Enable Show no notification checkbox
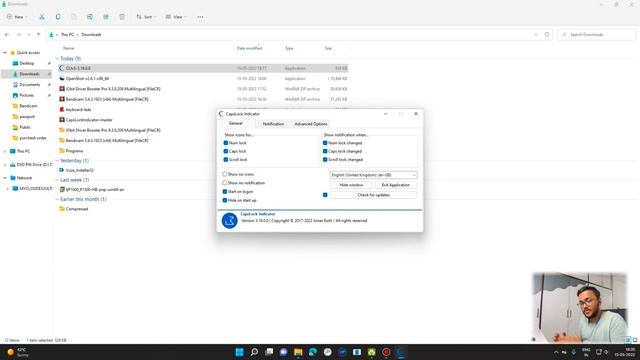640x360 pixels. [225, 183]
